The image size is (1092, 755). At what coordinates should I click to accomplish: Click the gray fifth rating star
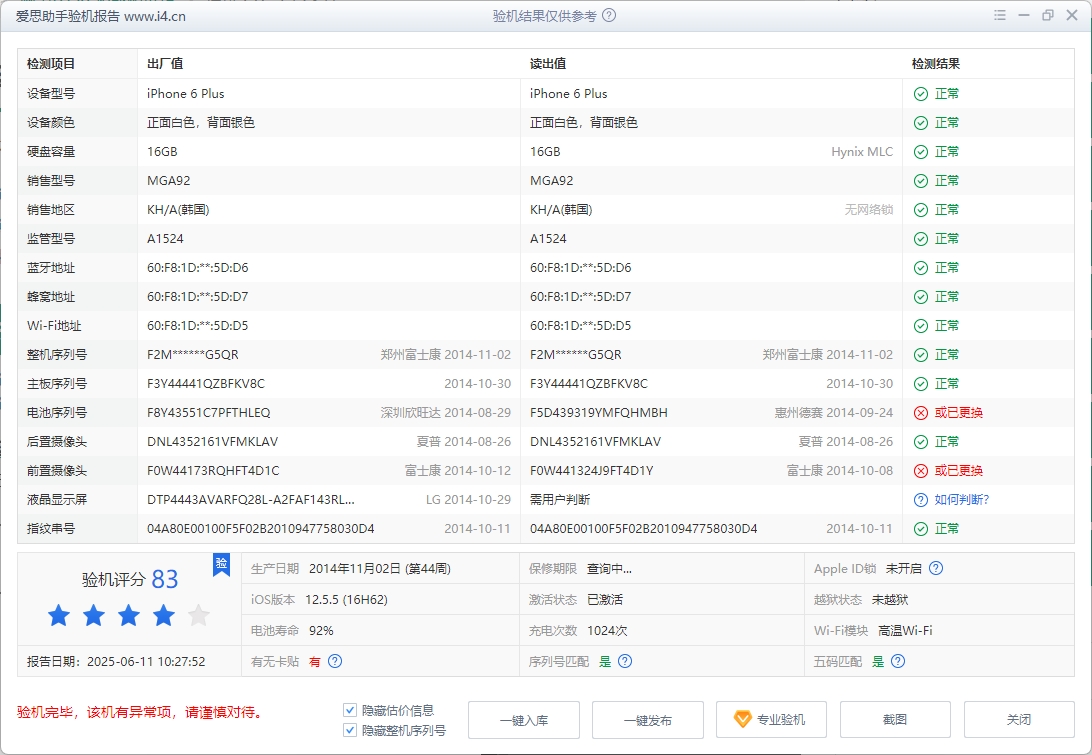click(x=198, y=616)
